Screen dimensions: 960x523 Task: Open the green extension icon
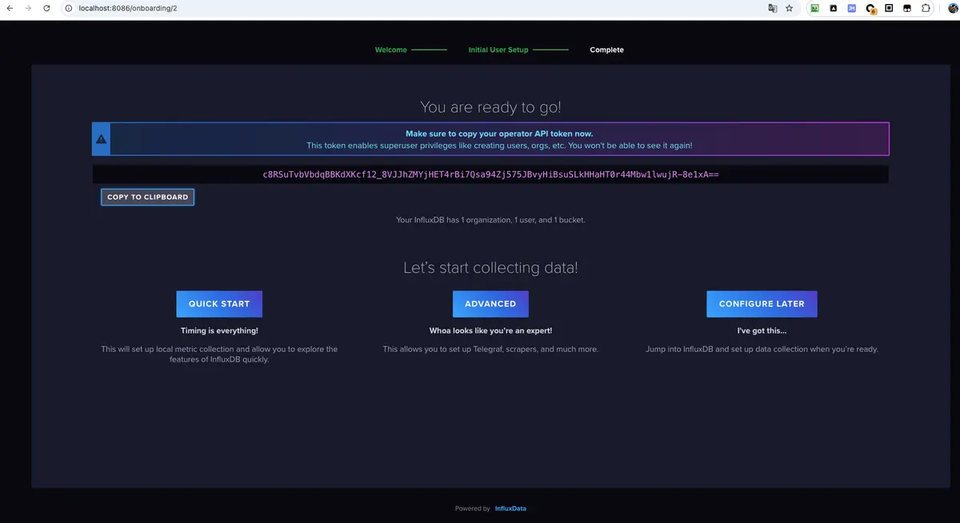coord(815,8)
